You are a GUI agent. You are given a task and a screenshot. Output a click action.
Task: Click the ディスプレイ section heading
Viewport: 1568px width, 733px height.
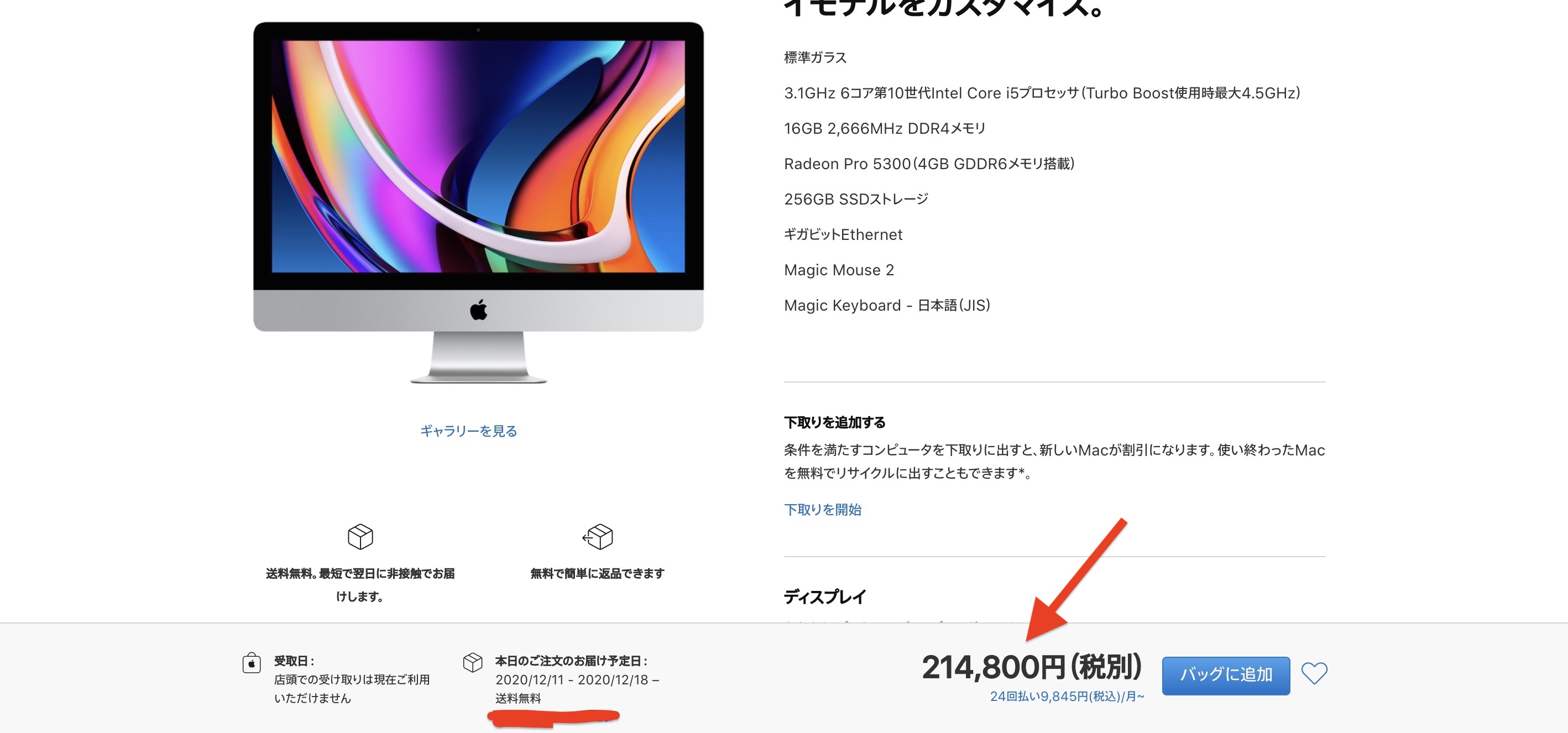[825, 596]
